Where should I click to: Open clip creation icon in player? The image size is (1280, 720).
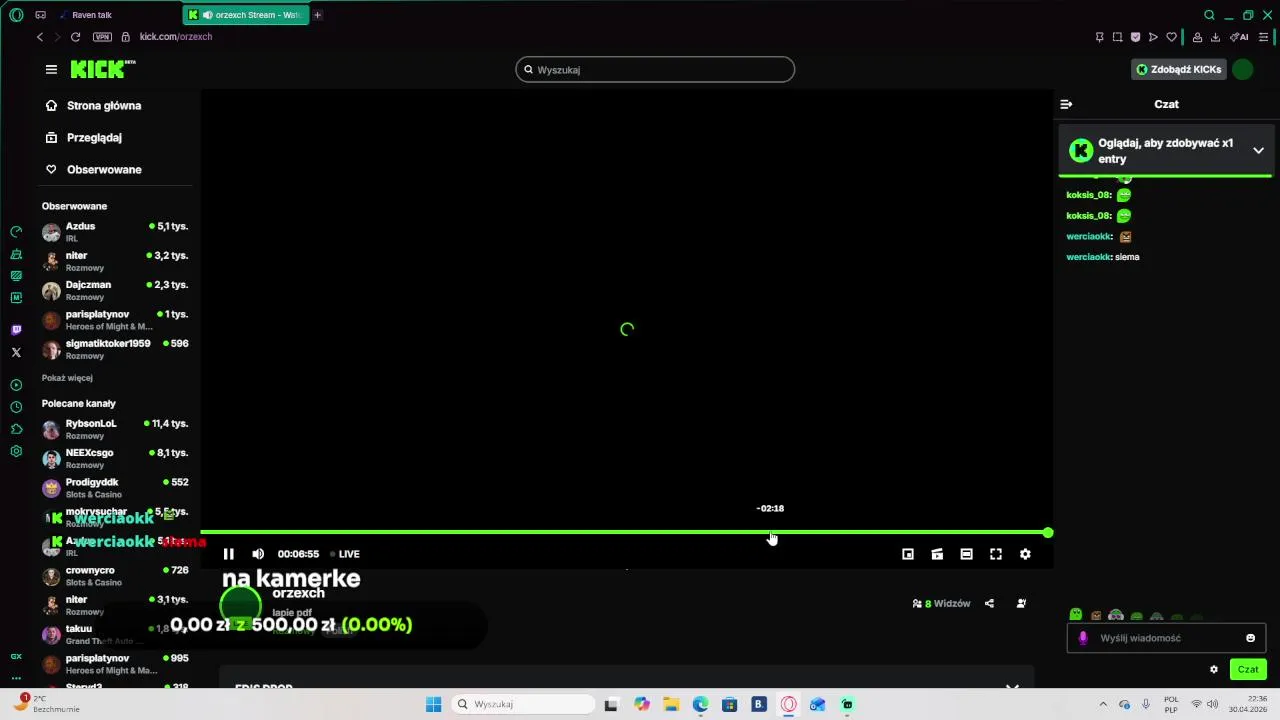click(937, 554)
